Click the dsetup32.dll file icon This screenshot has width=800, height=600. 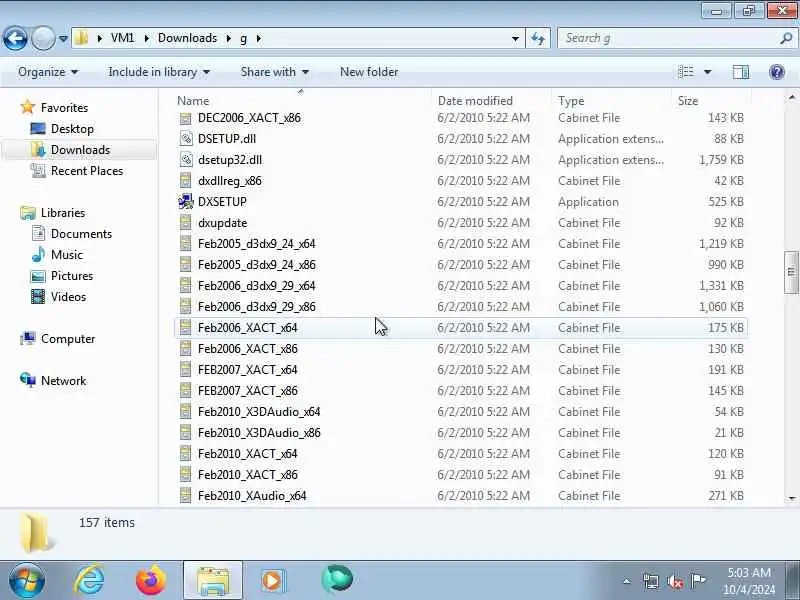[x=186, y=160]
